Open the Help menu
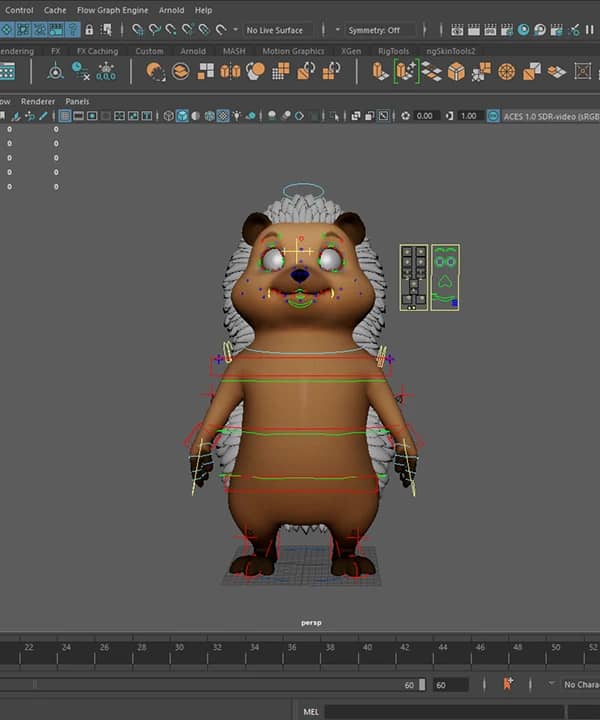The image size is (600, 720). [x=203, y=10]
